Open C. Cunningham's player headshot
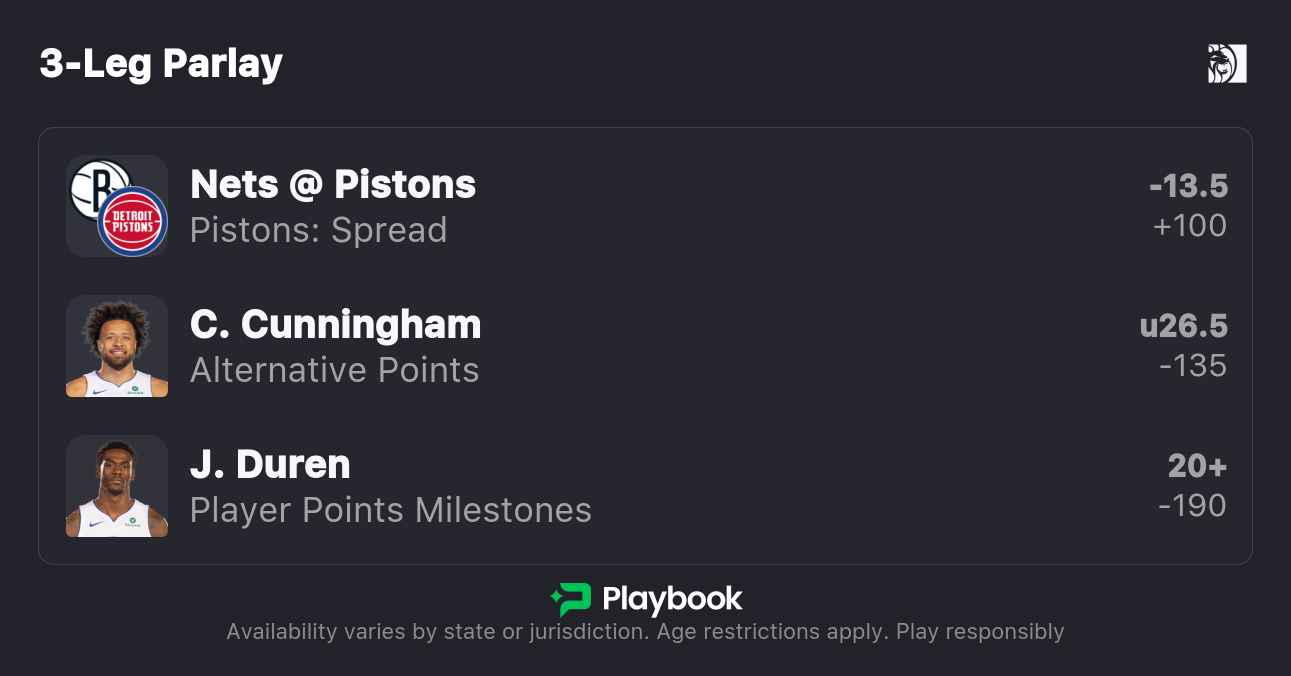The image size is (1291, 676). tap(117, 346)
